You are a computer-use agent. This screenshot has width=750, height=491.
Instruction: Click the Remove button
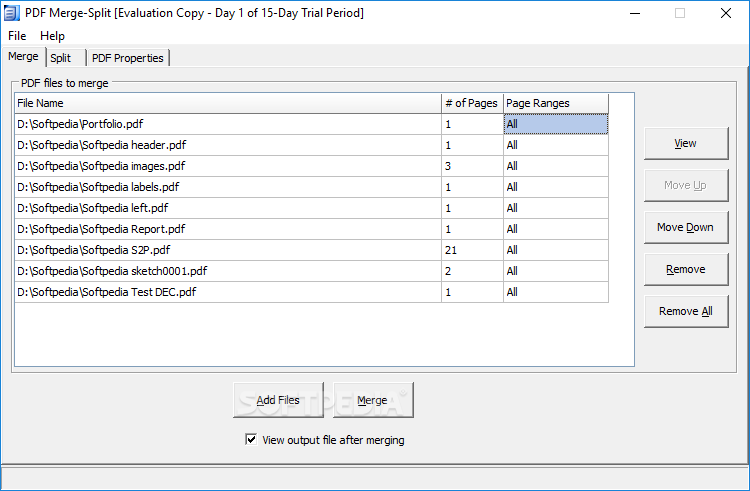point(686,270)
